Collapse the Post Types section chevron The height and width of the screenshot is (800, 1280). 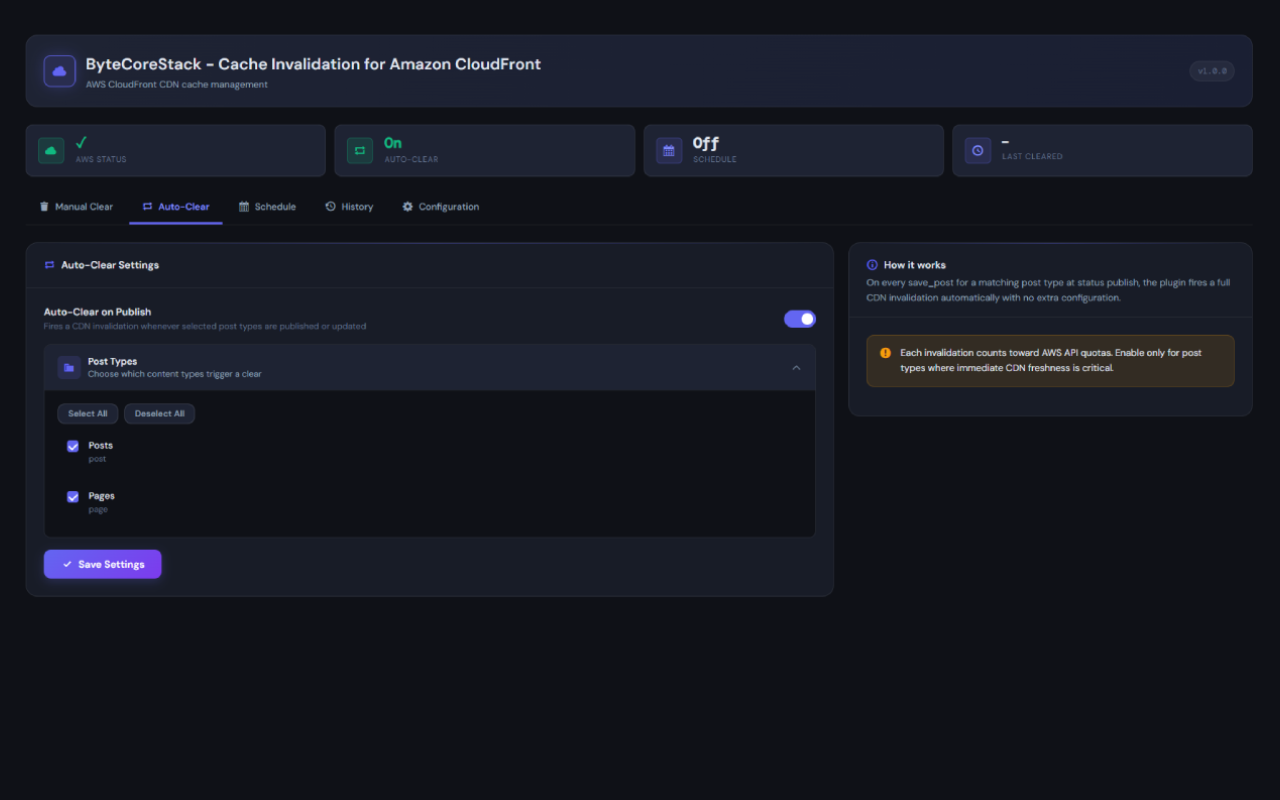796,368
